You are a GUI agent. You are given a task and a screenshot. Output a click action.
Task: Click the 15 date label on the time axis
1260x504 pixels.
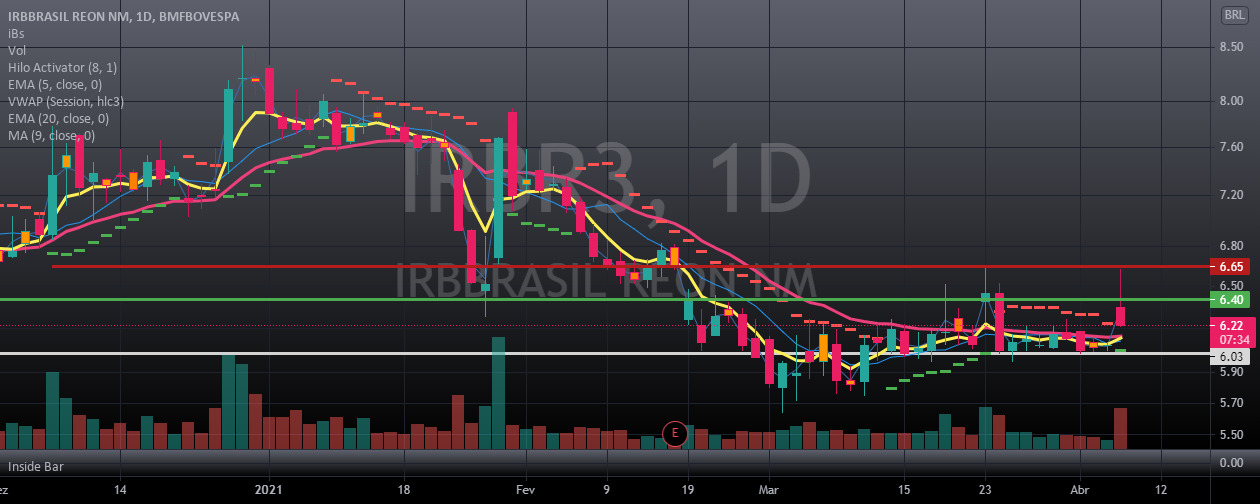click(904, 491)
